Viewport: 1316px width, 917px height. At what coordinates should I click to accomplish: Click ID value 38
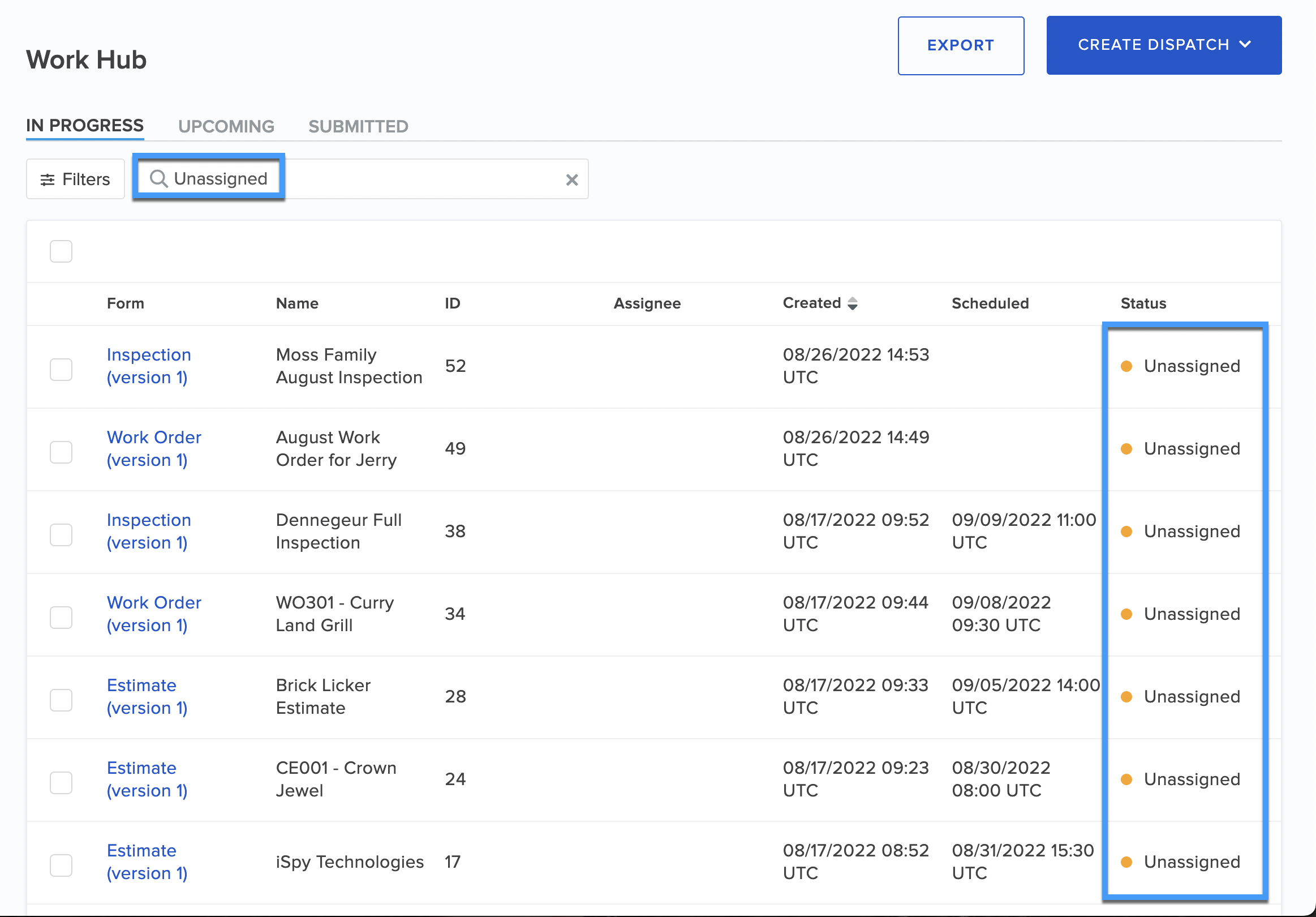(455, 532)
